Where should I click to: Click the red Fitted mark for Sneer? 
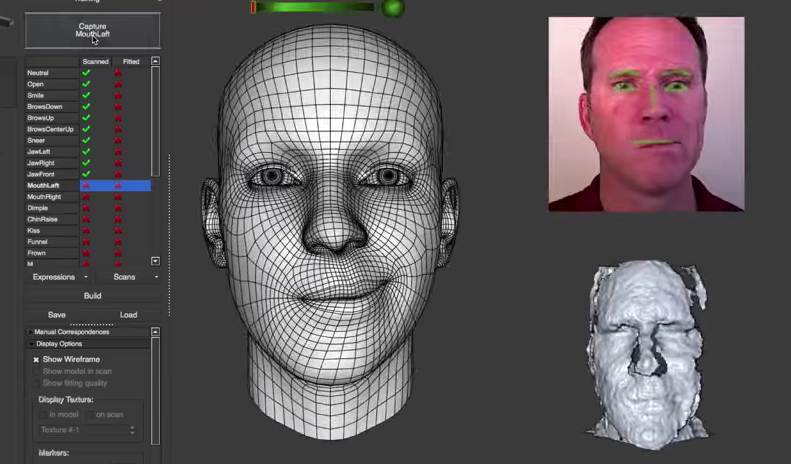[118, 141]
